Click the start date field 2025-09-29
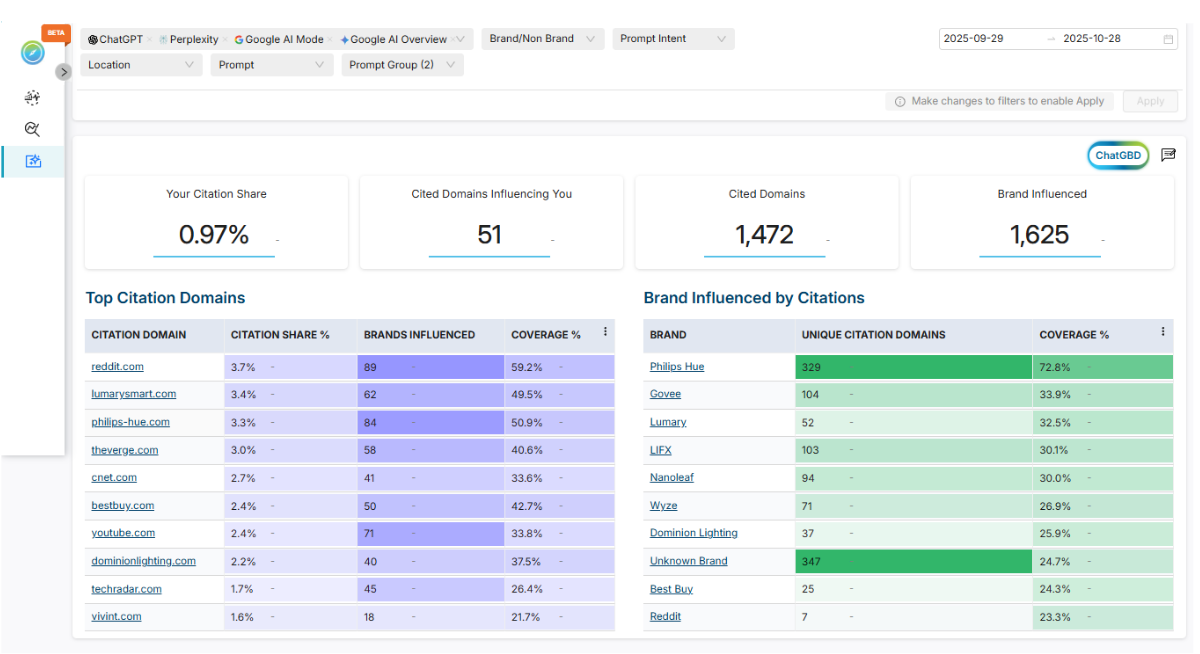Image resolution: width=1200 pixels, height=654 pixels. 974,39
